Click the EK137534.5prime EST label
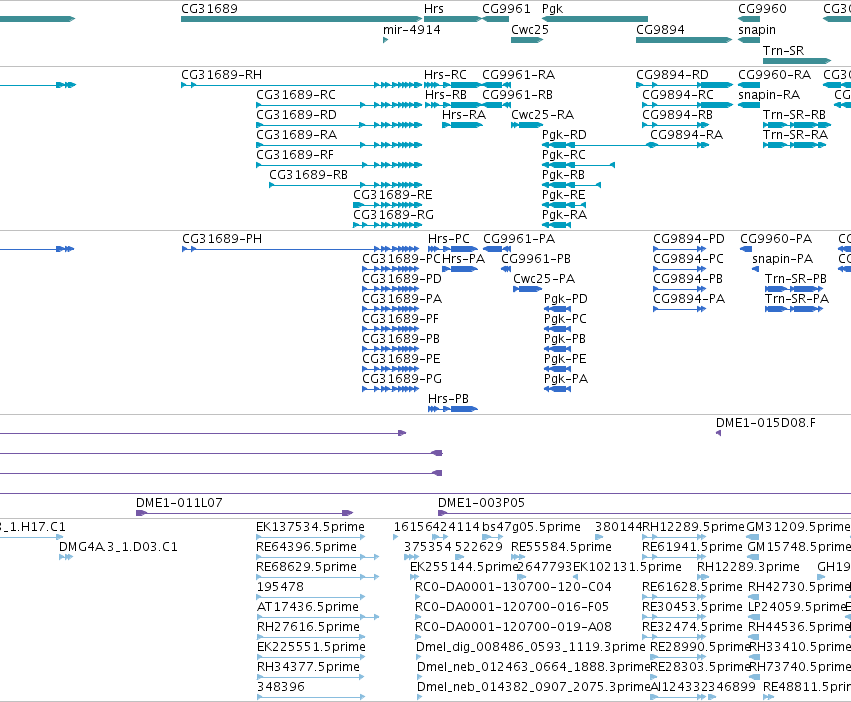Viewport: 851px width, 702px height. click(x=310, y=527)
